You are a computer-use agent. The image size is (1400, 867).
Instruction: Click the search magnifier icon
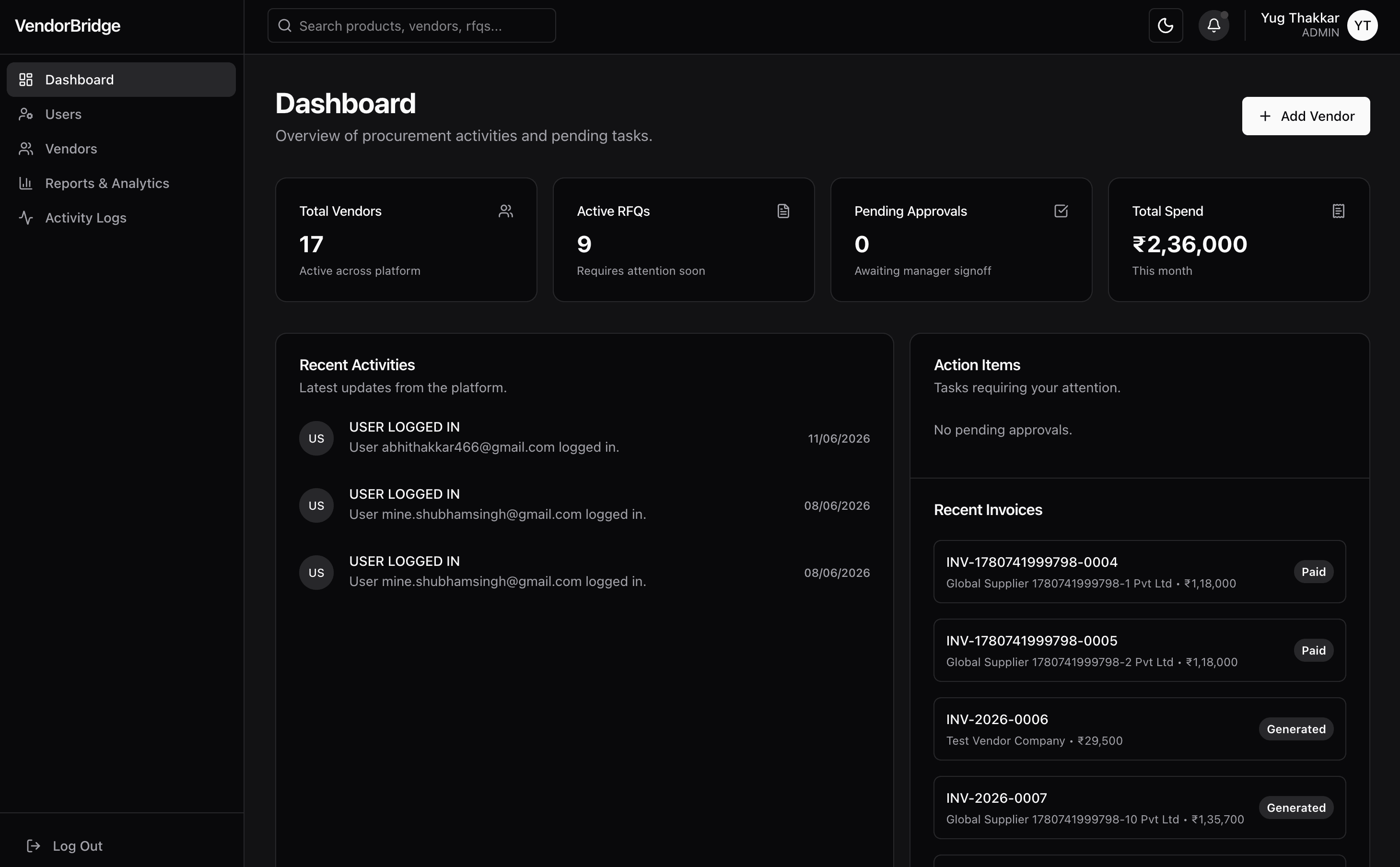coord(284,25)
